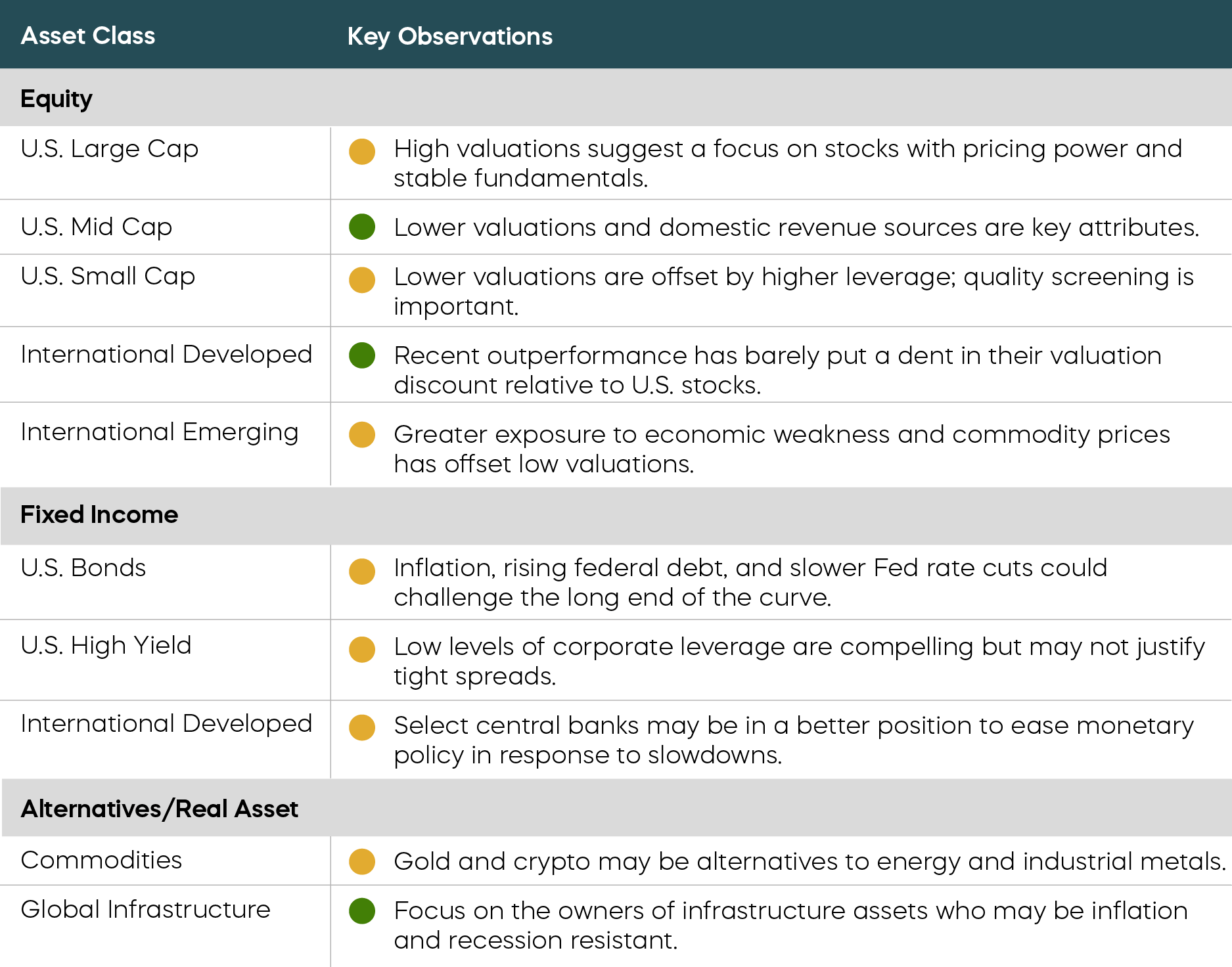The height and width of the screenshot is (967, 1232).
Task: Click the yellow dot for International Emerging
Action: (362, 434)
